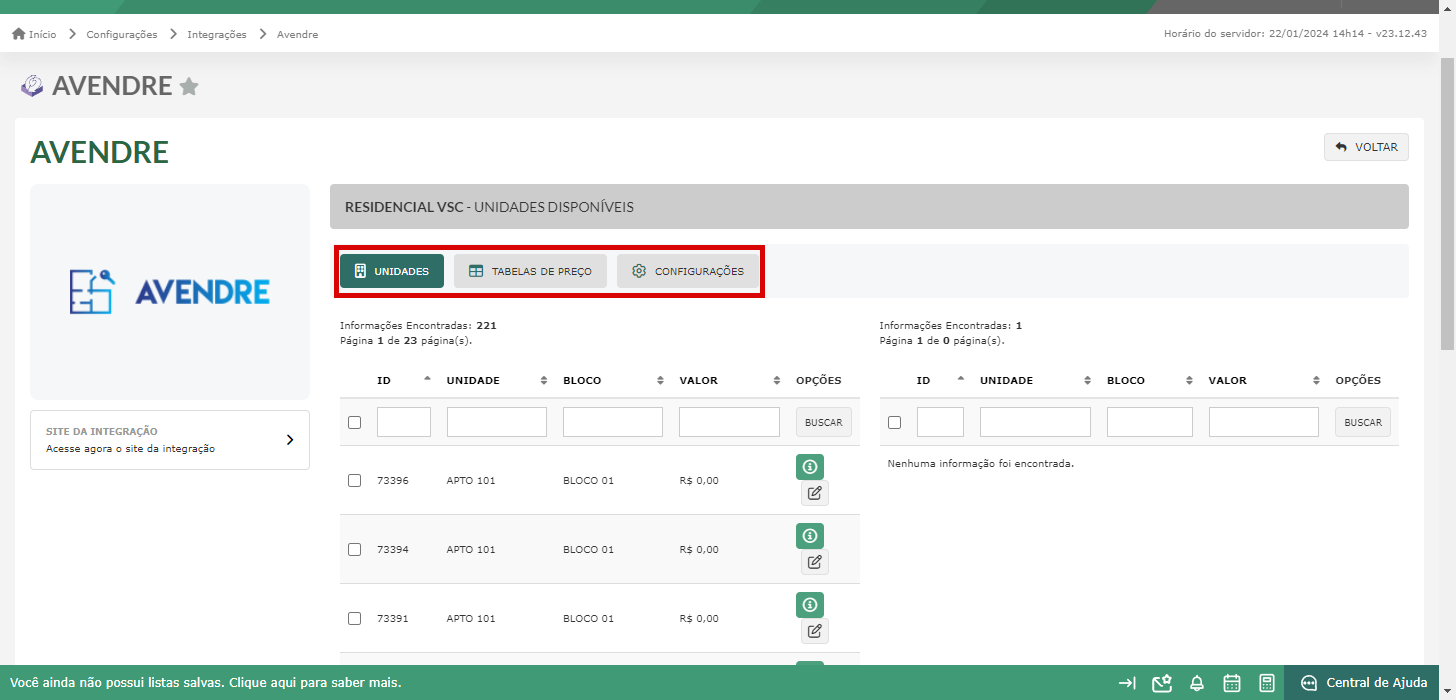Click the Avendre logo image

tap(170, 292)
